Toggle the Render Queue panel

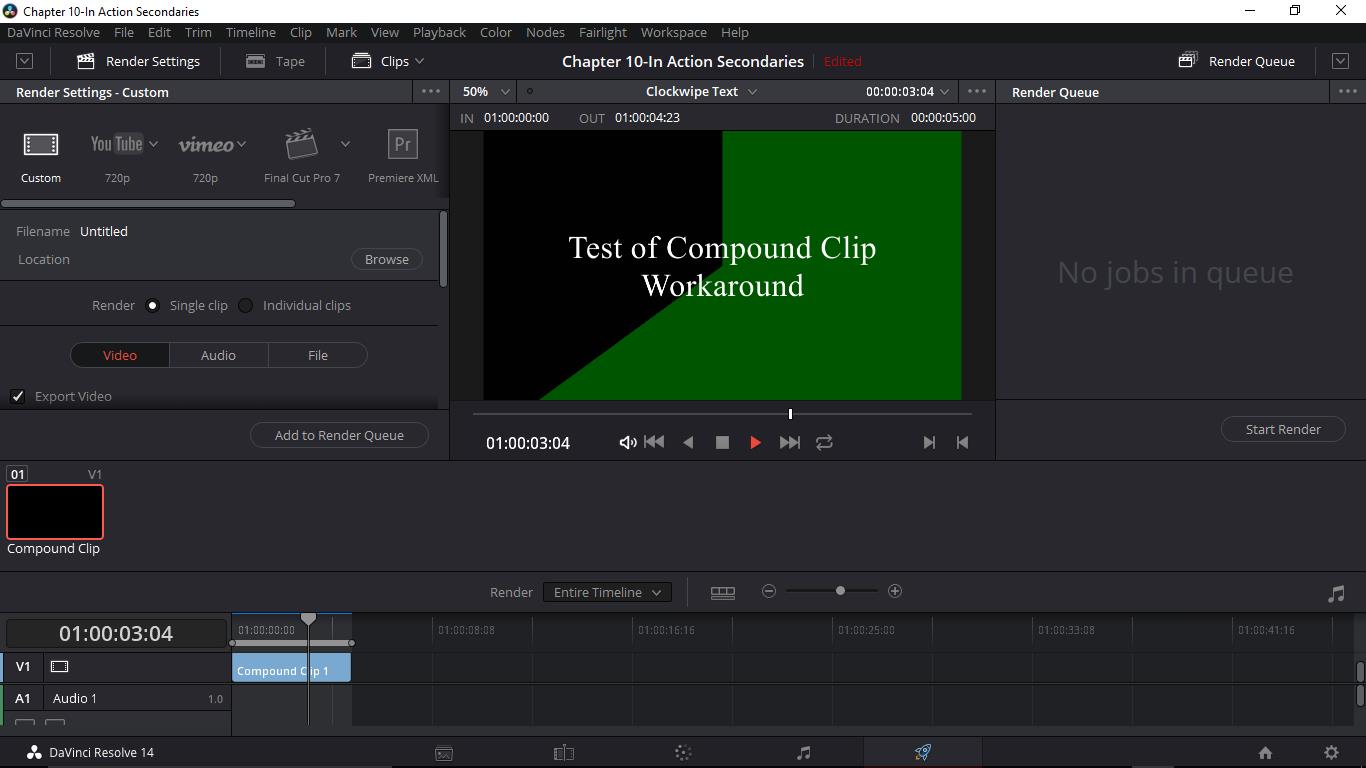(x=1236, y=61)
